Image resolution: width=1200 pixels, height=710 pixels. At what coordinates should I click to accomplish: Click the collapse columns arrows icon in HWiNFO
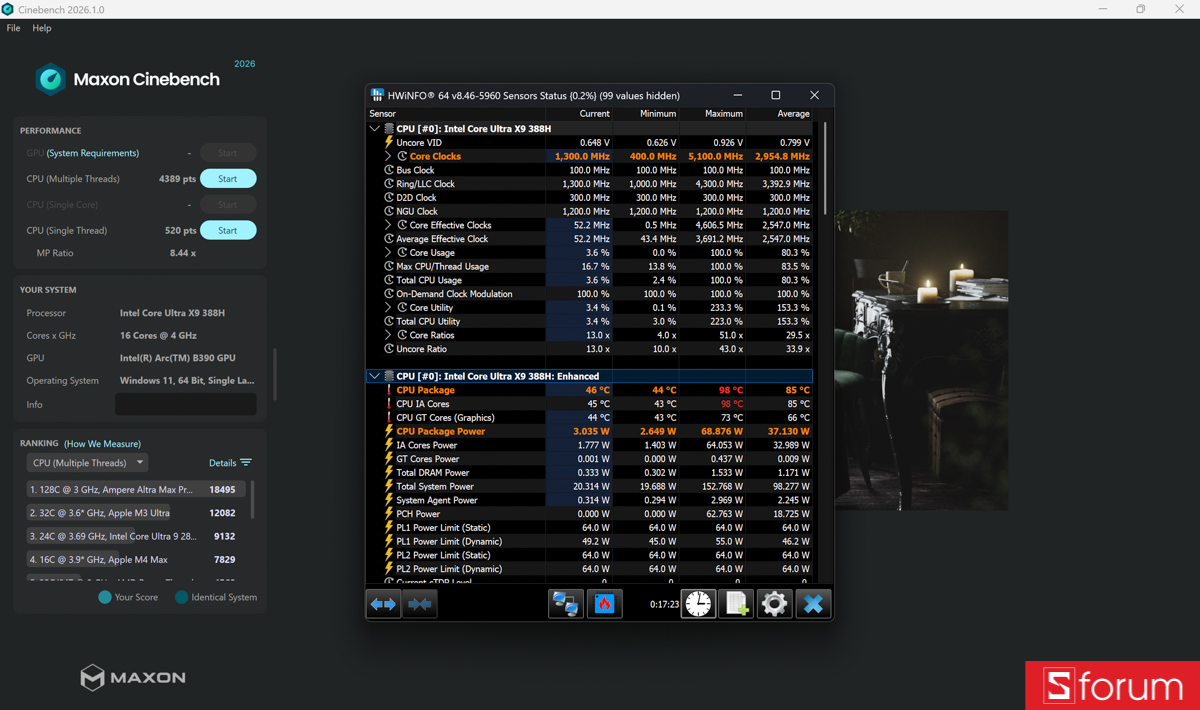pos(420,604)
